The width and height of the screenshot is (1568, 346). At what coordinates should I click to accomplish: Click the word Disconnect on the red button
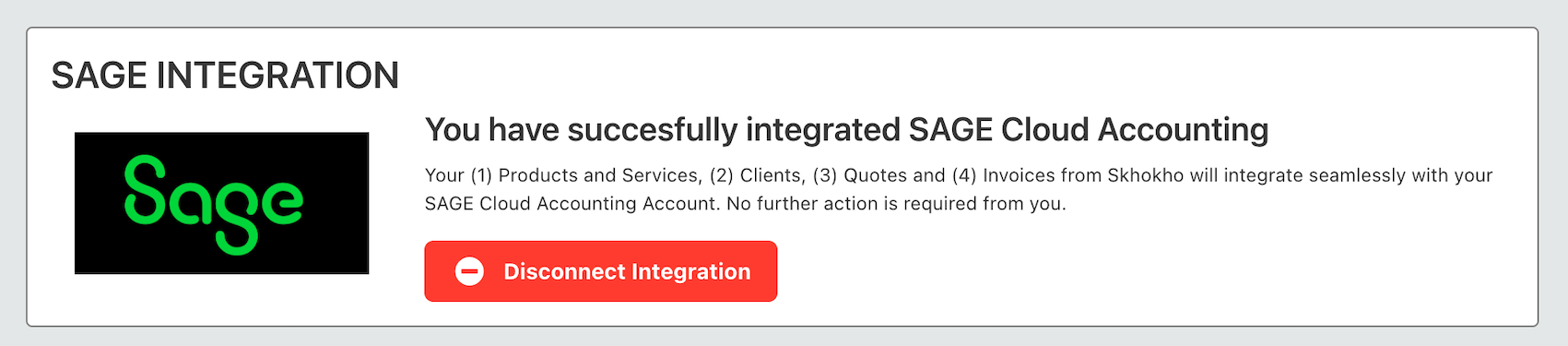click(x=564, y=271)
